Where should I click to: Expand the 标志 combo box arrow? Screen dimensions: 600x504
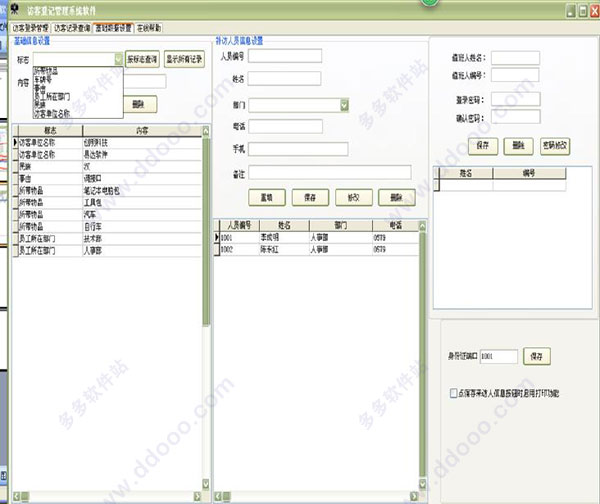[119, 59]
